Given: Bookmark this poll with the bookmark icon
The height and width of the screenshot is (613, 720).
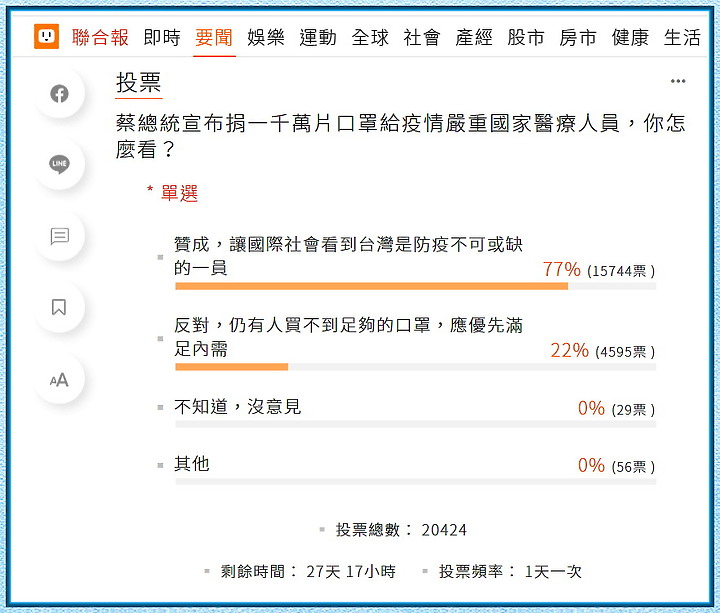Looking at the screenshot, I should click(x=59, y=307).
